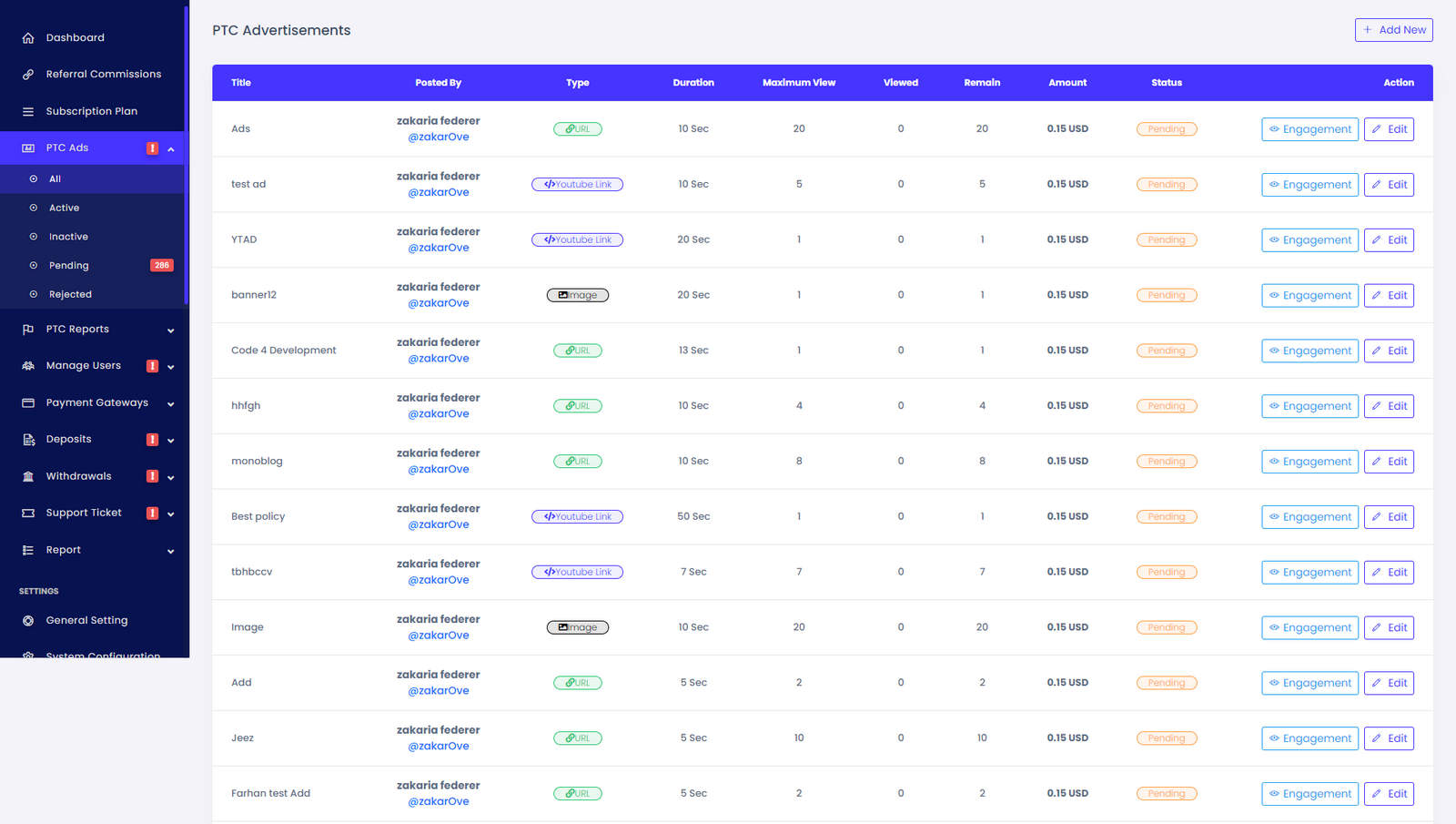Select the Active radio item under PTC Ads
The image size is (1456, 824).
point(34,208)
